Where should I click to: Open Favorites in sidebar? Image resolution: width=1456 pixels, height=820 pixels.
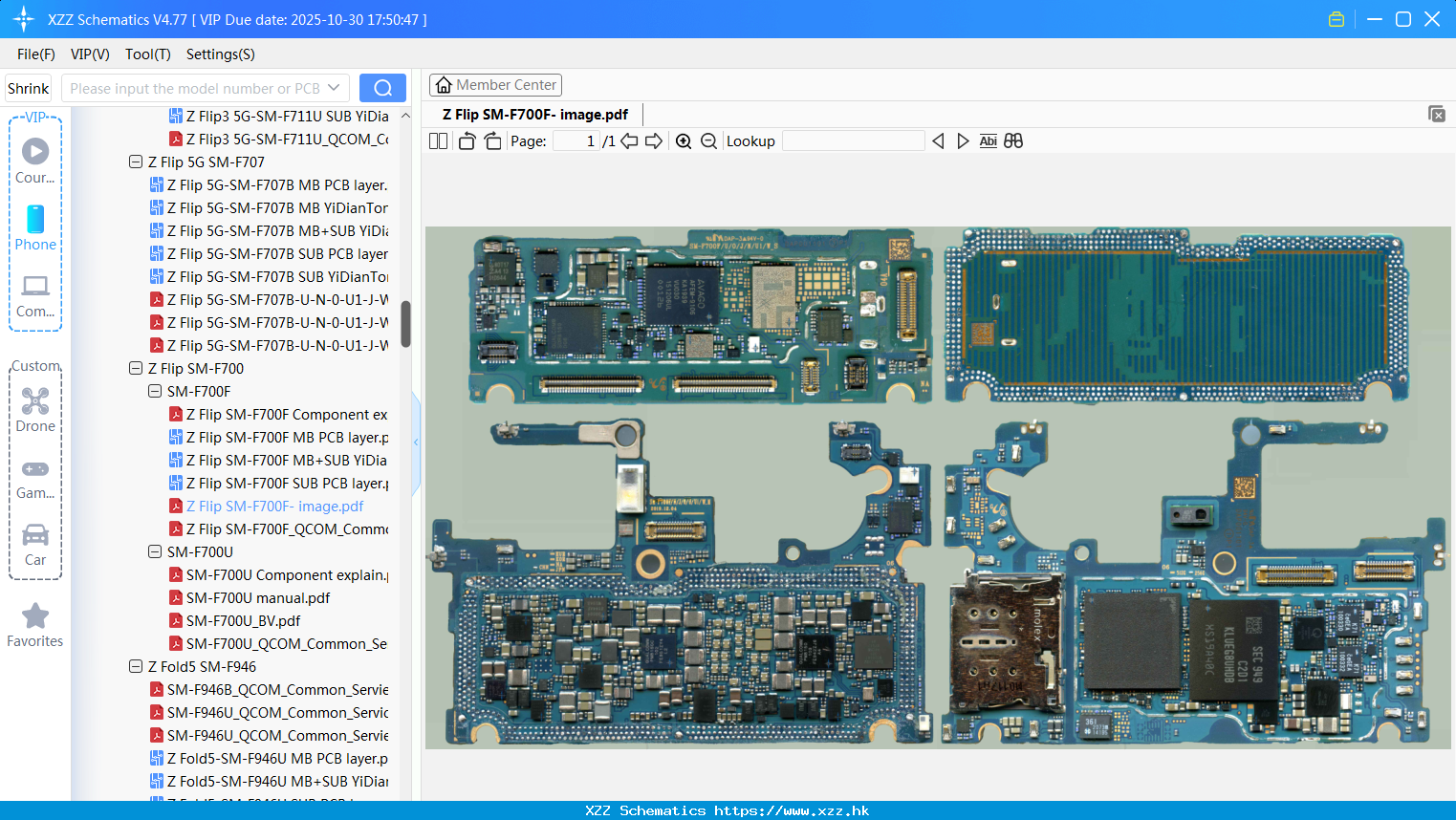[x=35, y=626]
